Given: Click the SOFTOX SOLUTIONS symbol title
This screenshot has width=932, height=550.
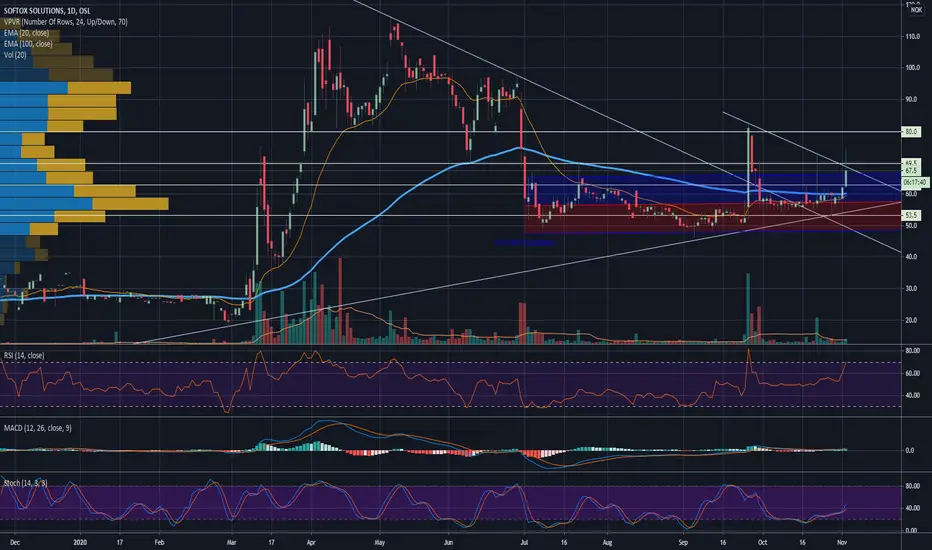Looking at the screenshot, I should (x=47, y=11).
